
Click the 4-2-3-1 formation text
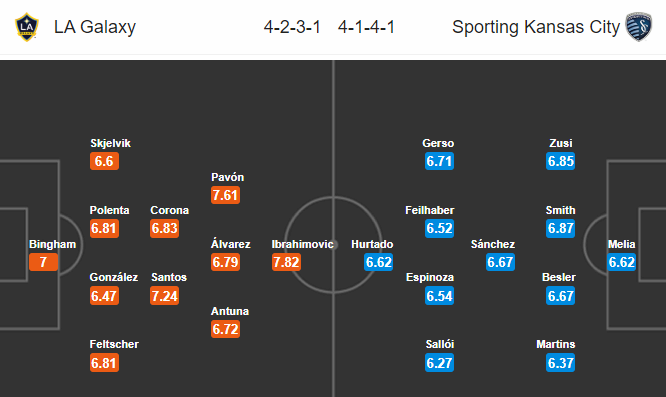(292, 27)
